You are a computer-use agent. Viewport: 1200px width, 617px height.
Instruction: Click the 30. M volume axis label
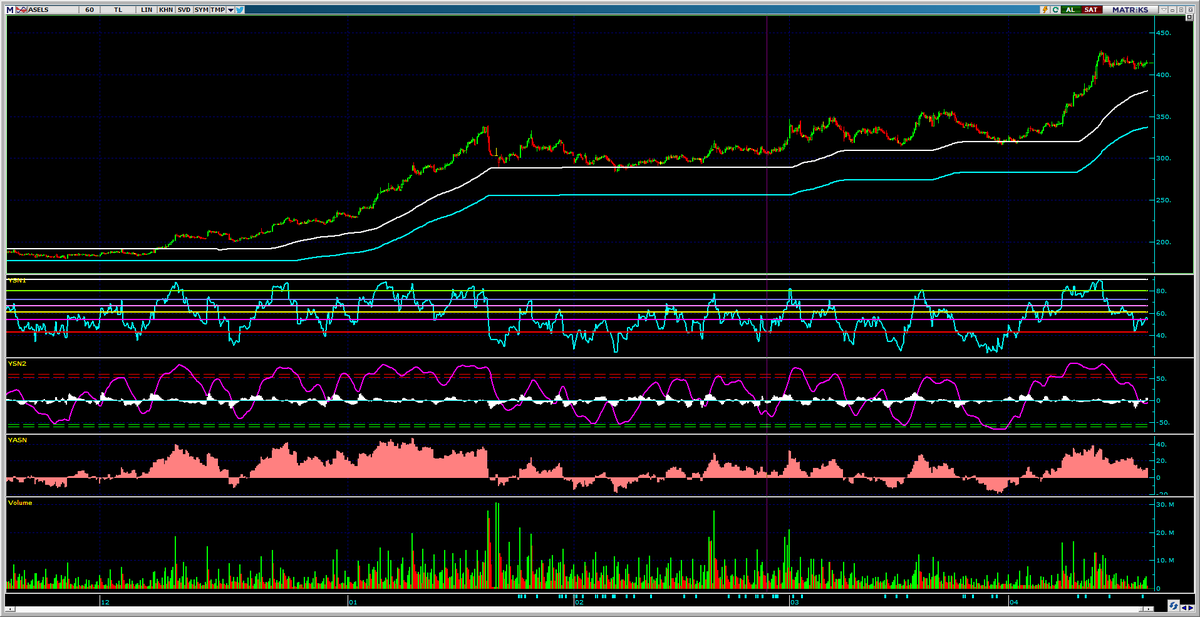(x=1164, y=505)
